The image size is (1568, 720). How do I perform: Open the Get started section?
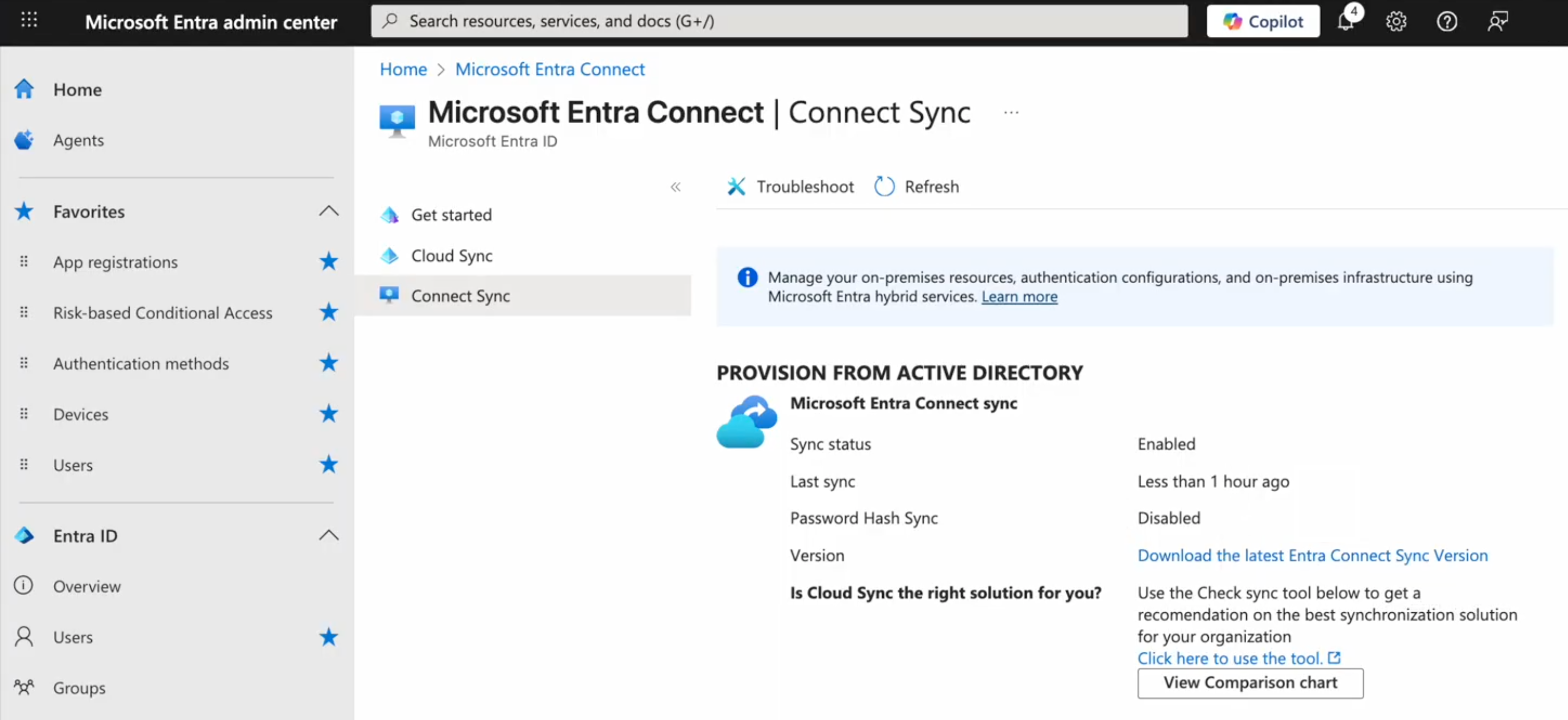pyautogui.click(x=451, y=214)
